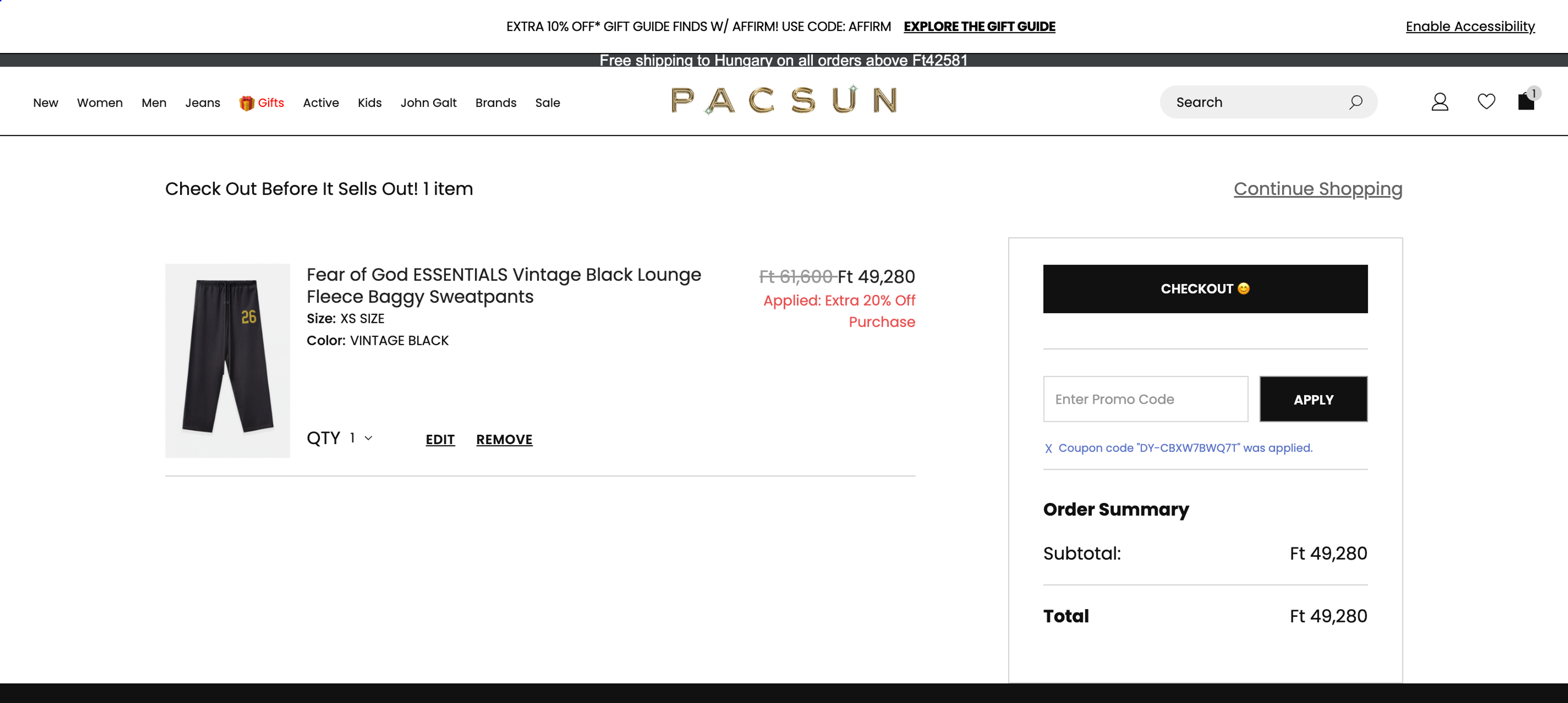Viewport: 1568px width, 703px height.
Task: Open the wishlist heart icon
Action: [x=1486, y=102]
